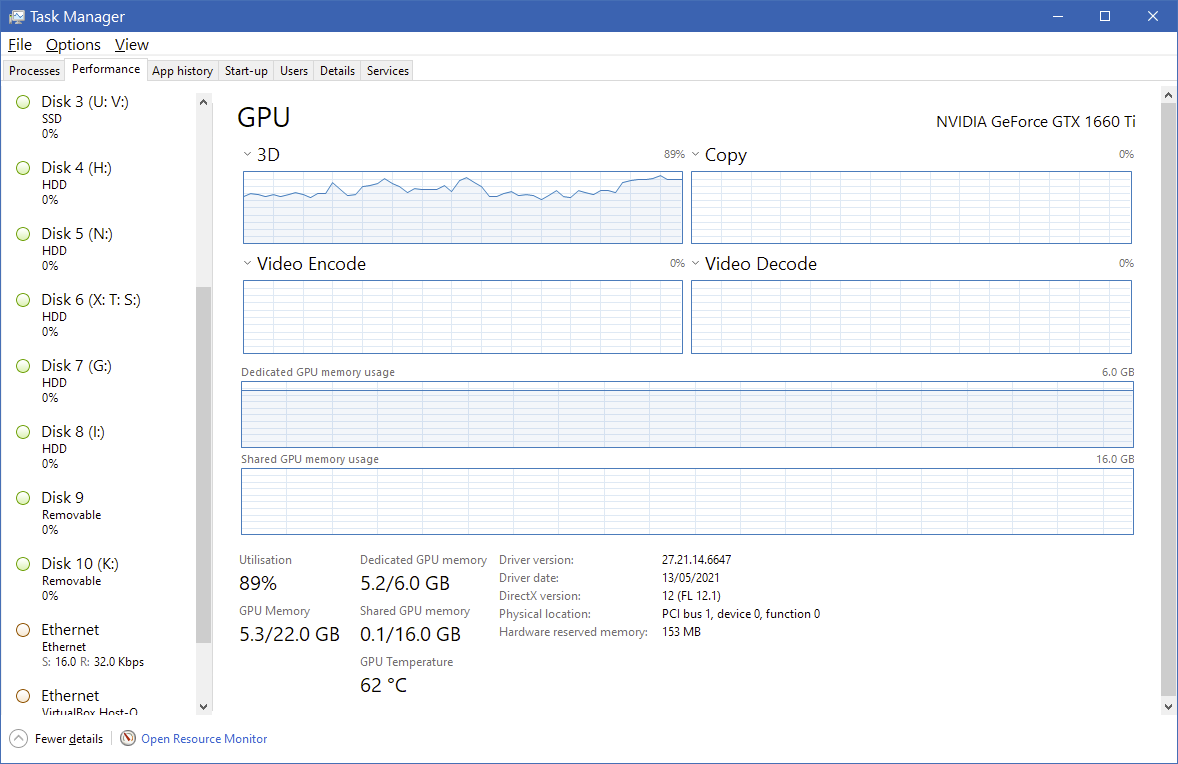This screenshot has width=1178, height=764.
Task: Click the main pane scroll up arrow
Action: pyautogui.click(x=1167, y=95)
